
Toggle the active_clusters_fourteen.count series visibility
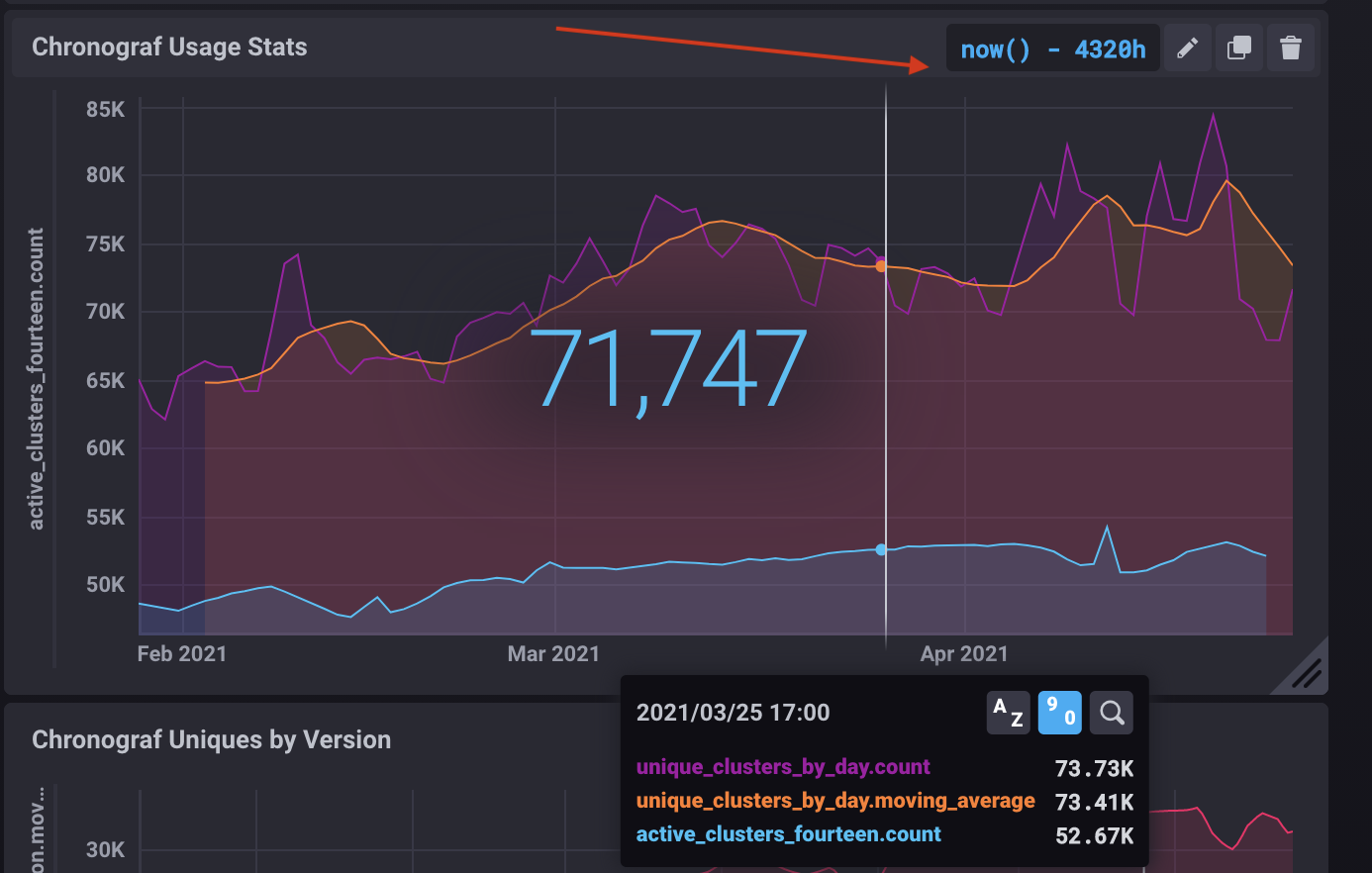click(x=788, y=833)
